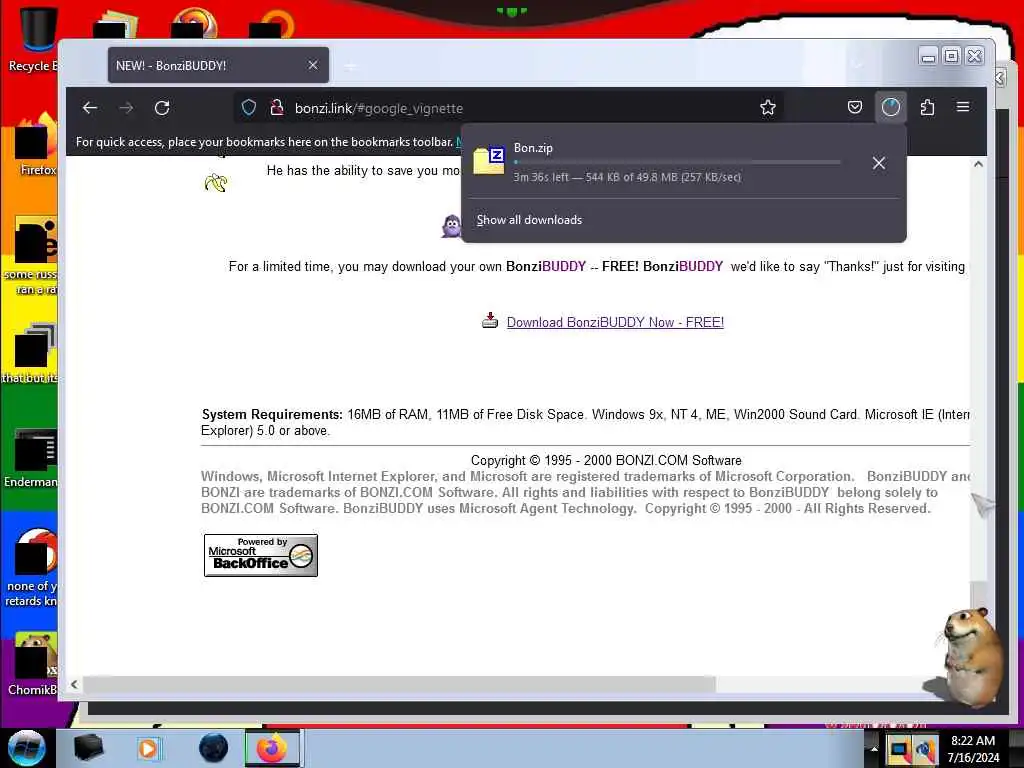Cancel the Bon.zip download
Screen dimensions: 1024x768
click(879, 163)
